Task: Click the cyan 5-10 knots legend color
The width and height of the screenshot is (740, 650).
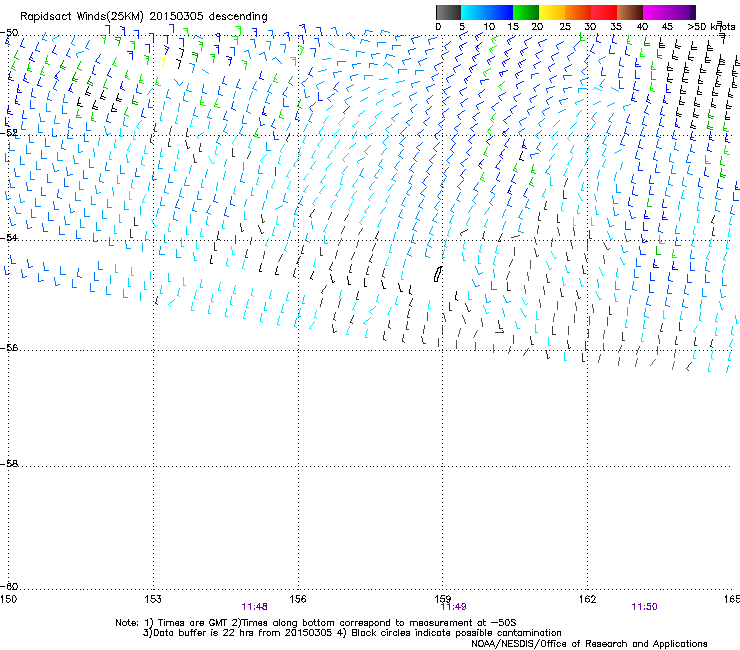Action: (473, 12)
